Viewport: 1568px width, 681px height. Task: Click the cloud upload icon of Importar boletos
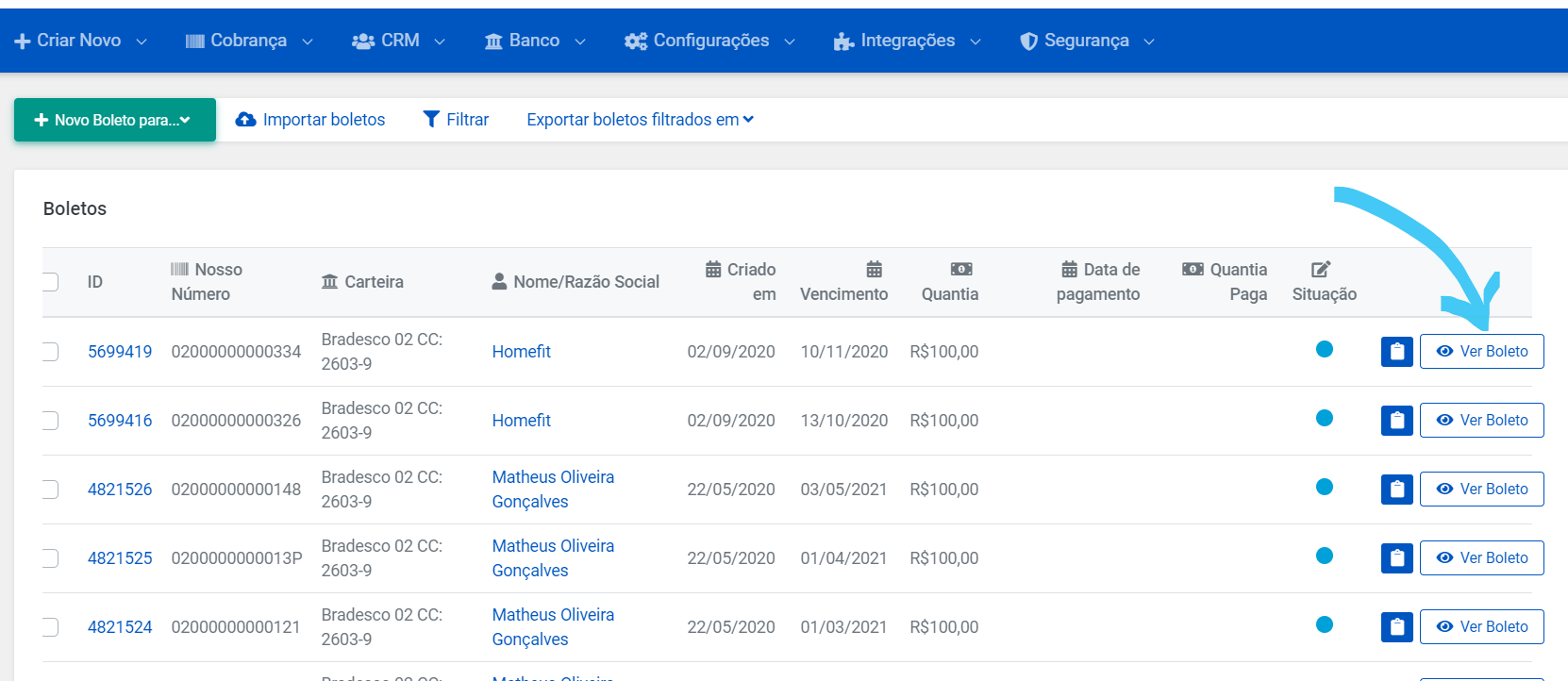[245, 119]
